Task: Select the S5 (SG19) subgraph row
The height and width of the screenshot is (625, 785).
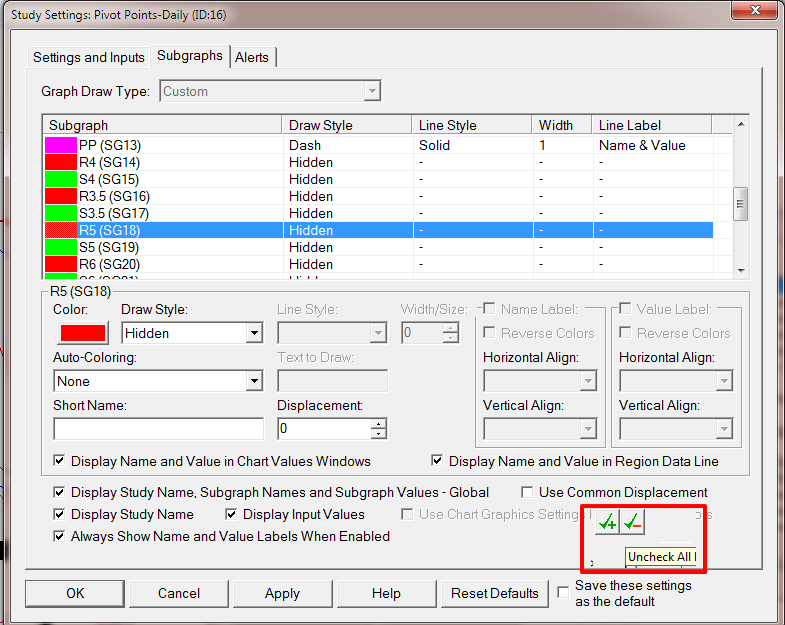Action: (378, 247)
